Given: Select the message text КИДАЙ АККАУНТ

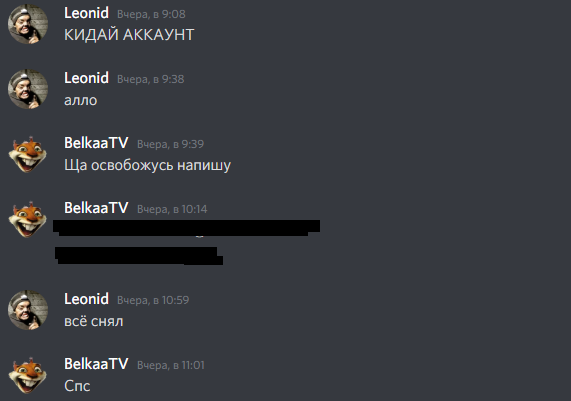Looking at the screenshot, I should (129, 35).
